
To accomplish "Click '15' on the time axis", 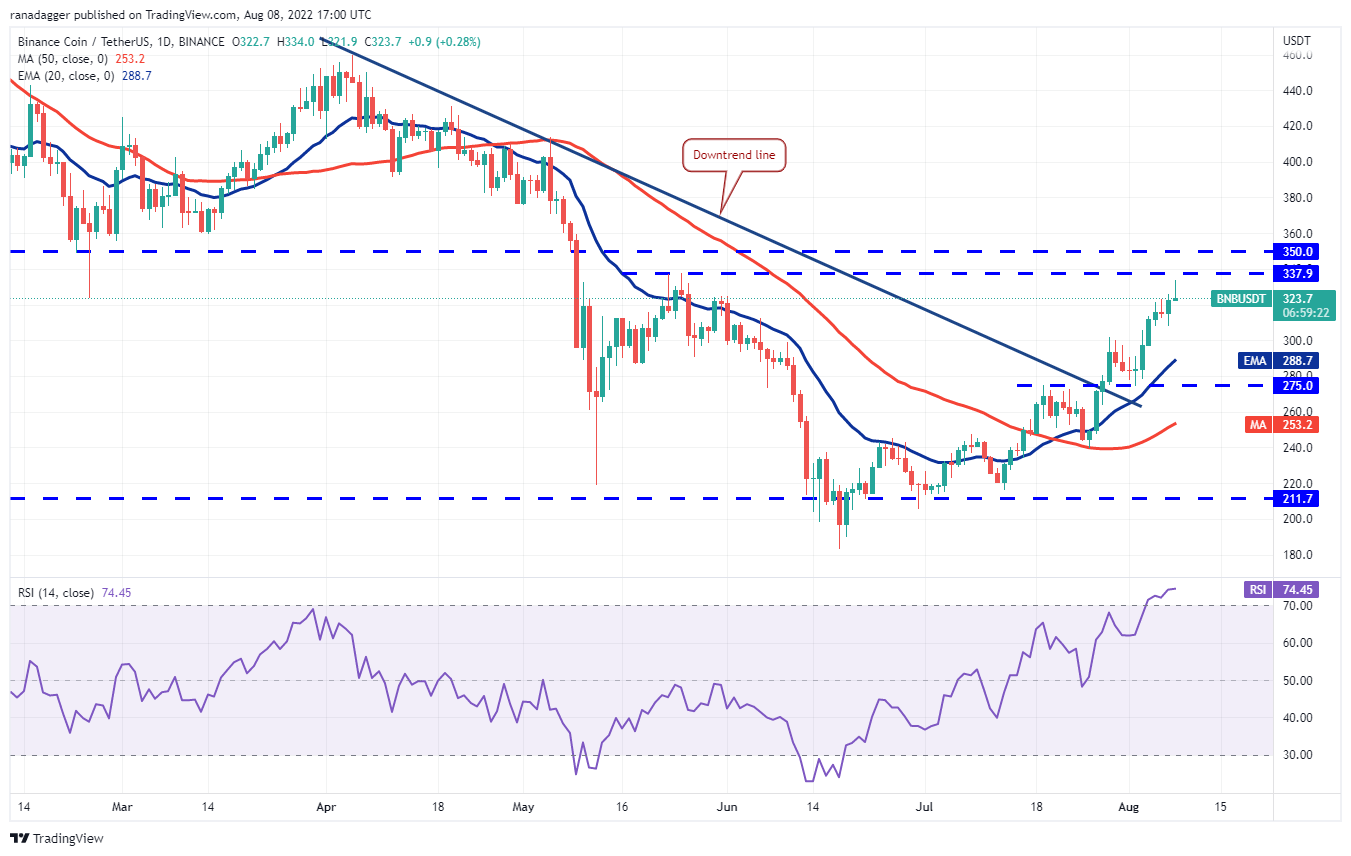I will point(1220,805).
